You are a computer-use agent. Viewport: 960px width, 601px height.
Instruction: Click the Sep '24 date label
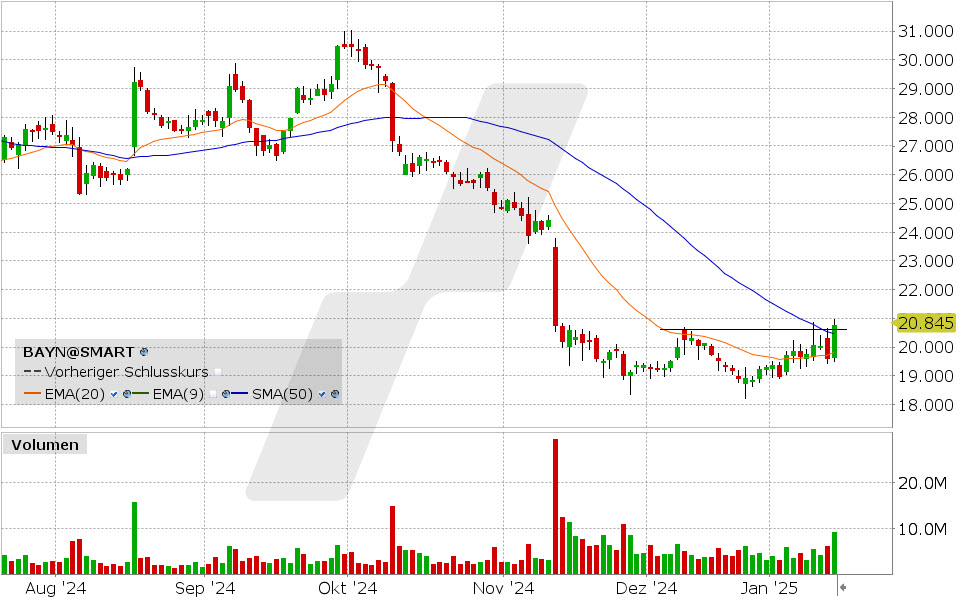204,589
